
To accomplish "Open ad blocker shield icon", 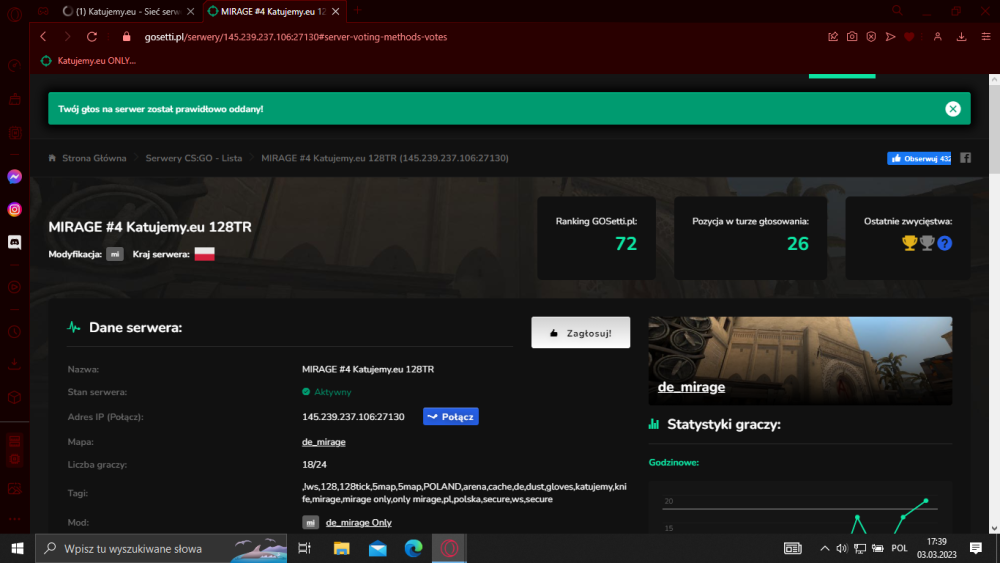I will click(871, 37).
